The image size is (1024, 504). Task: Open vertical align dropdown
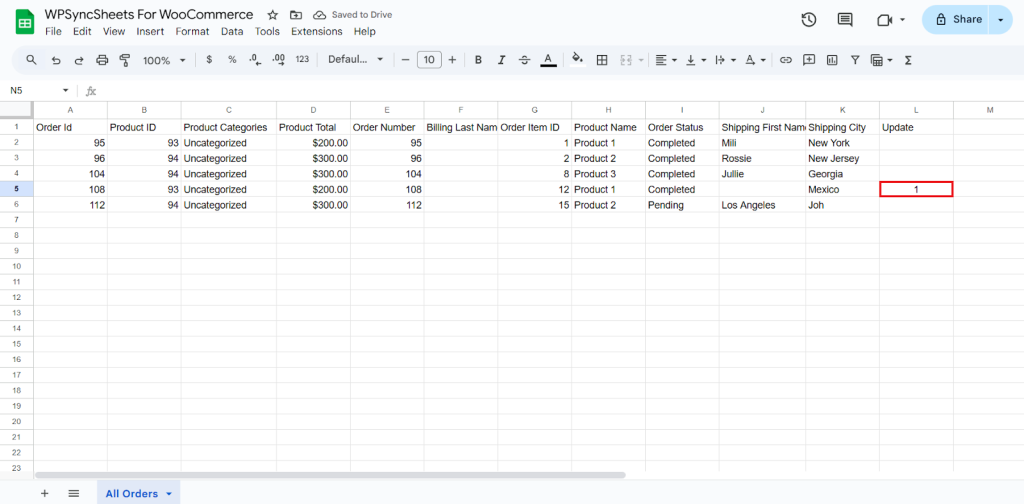(696, 60)
